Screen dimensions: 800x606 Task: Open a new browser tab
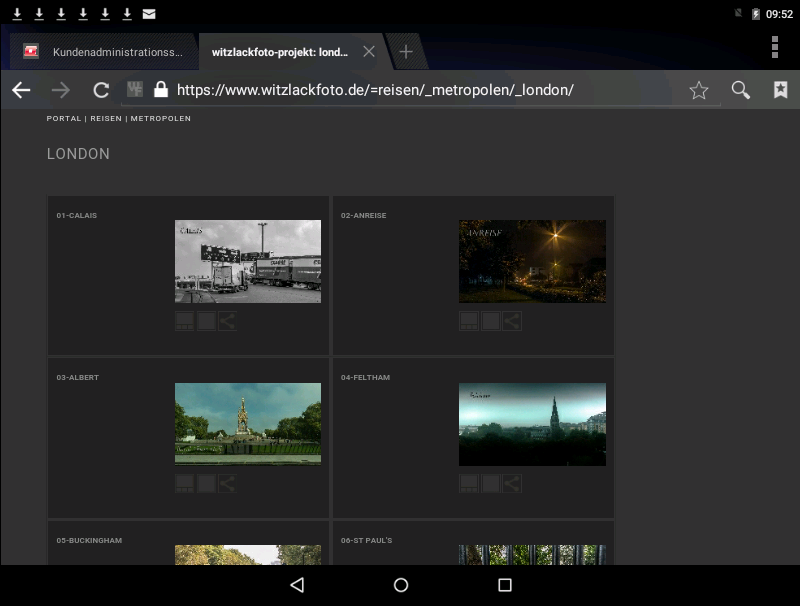405,52
